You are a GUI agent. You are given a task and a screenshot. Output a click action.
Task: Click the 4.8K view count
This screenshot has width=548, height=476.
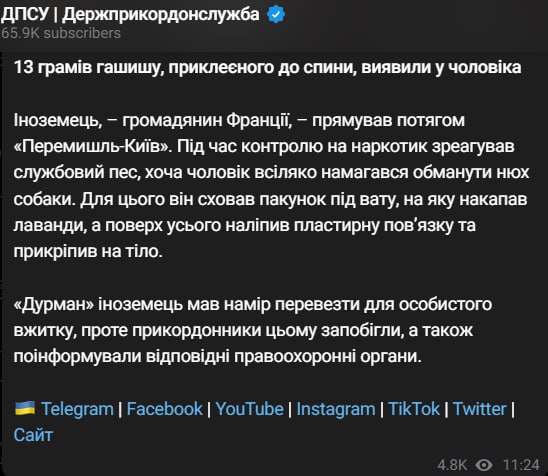pos(452,465)
